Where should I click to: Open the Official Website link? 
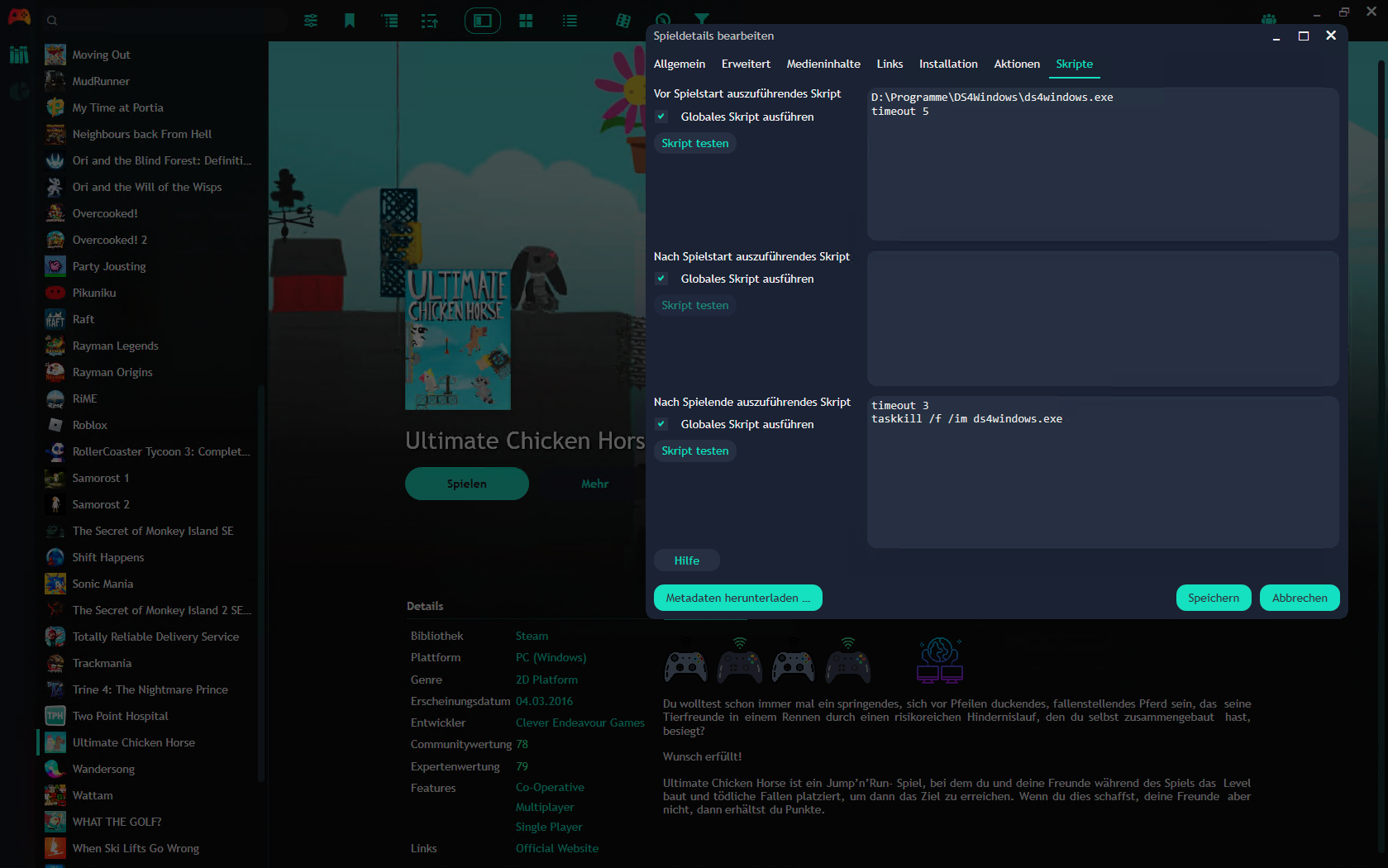pos(557,848)
